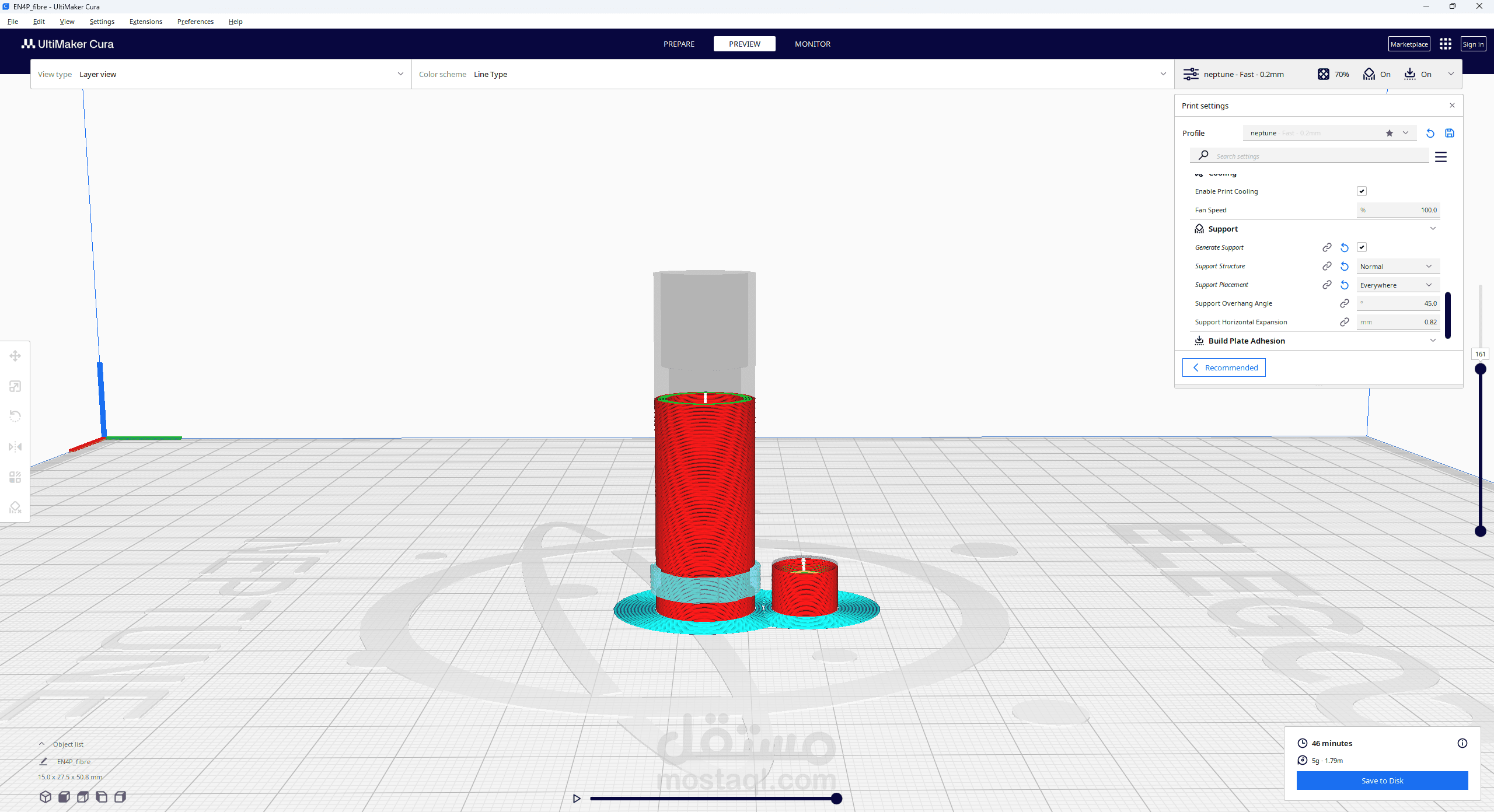The width and height of the screenshot is (1494, 812).
Task: Click the layer slider lower handle
Action: pyautogui.click(x=1481, y=531)
